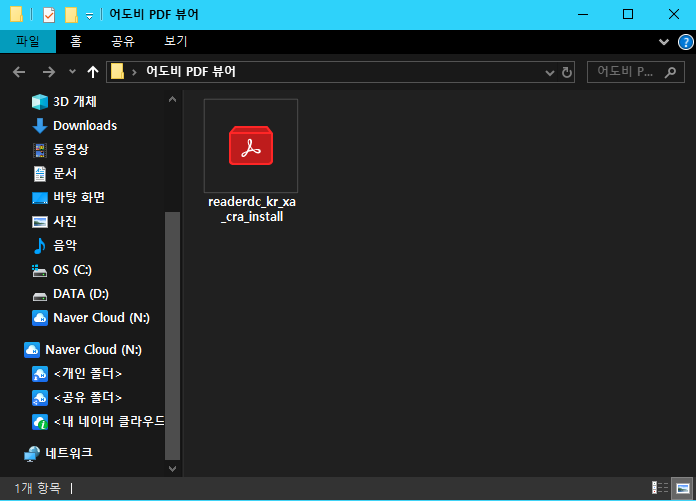The image size is (696, 501).
Task: Click sidebar scrollbar down arrow
Action: tap(172, 469)
